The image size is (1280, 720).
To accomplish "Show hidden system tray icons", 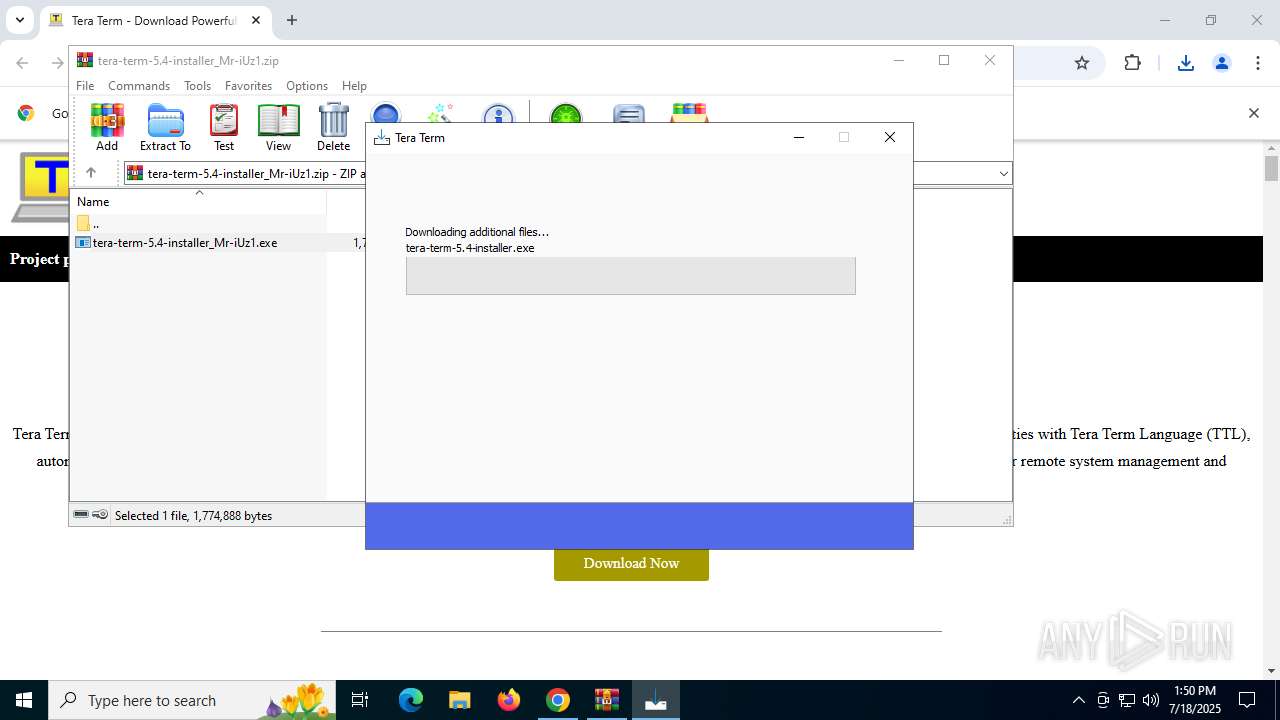I will tap(1078, 700).
